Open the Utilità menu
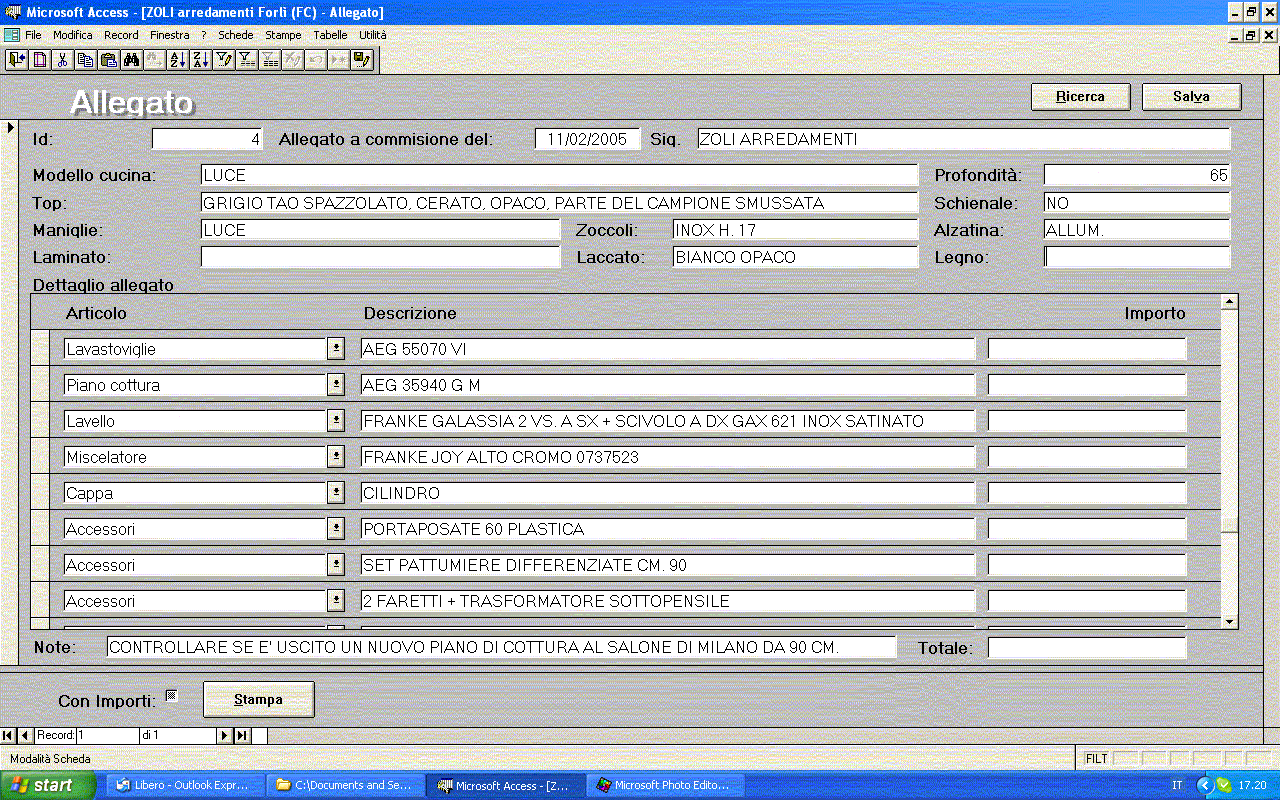1280x800 pixels. (373, 35)
